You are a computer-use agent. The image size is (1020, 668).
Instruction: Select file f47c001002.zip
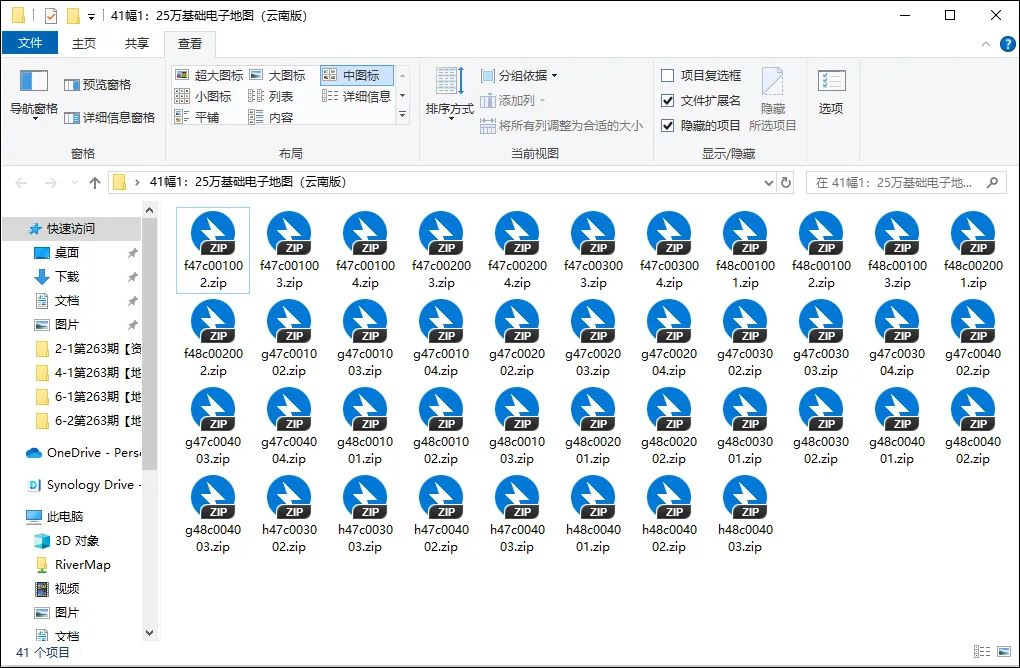(213, 250)
